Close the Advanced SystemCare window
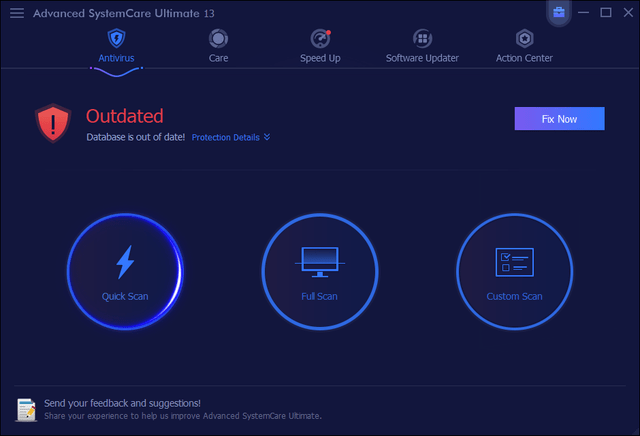 coord(629,13)
